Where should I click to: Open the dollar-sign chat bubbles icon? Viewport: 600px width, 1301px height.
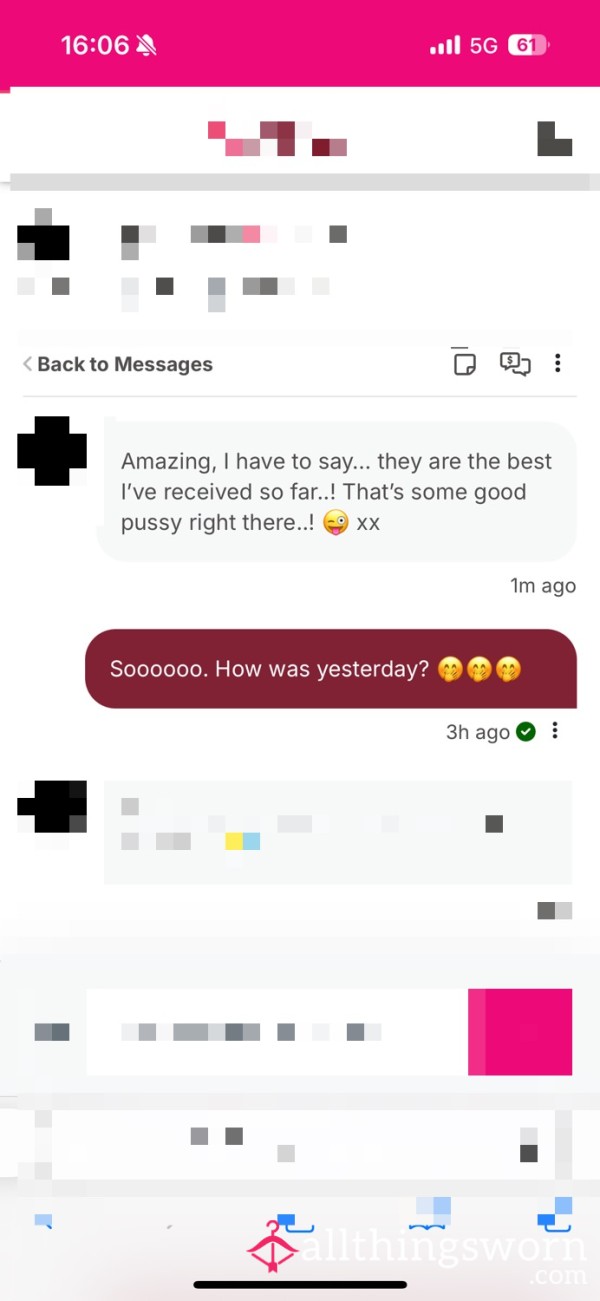coord(515,363)
